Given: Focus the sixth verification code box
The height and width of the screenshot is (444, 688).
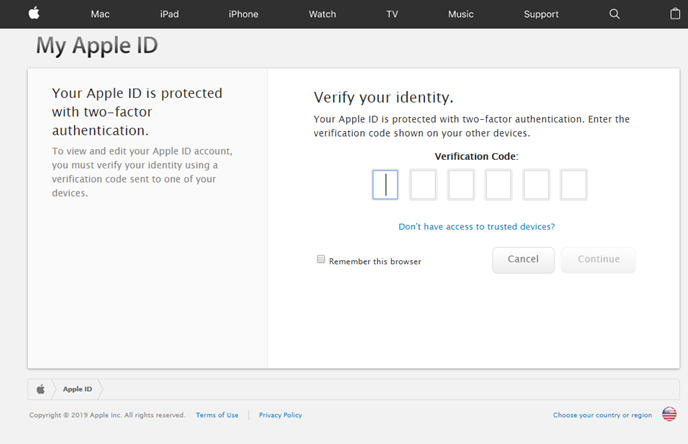Looking at the screenshot, I should point(574,185).
